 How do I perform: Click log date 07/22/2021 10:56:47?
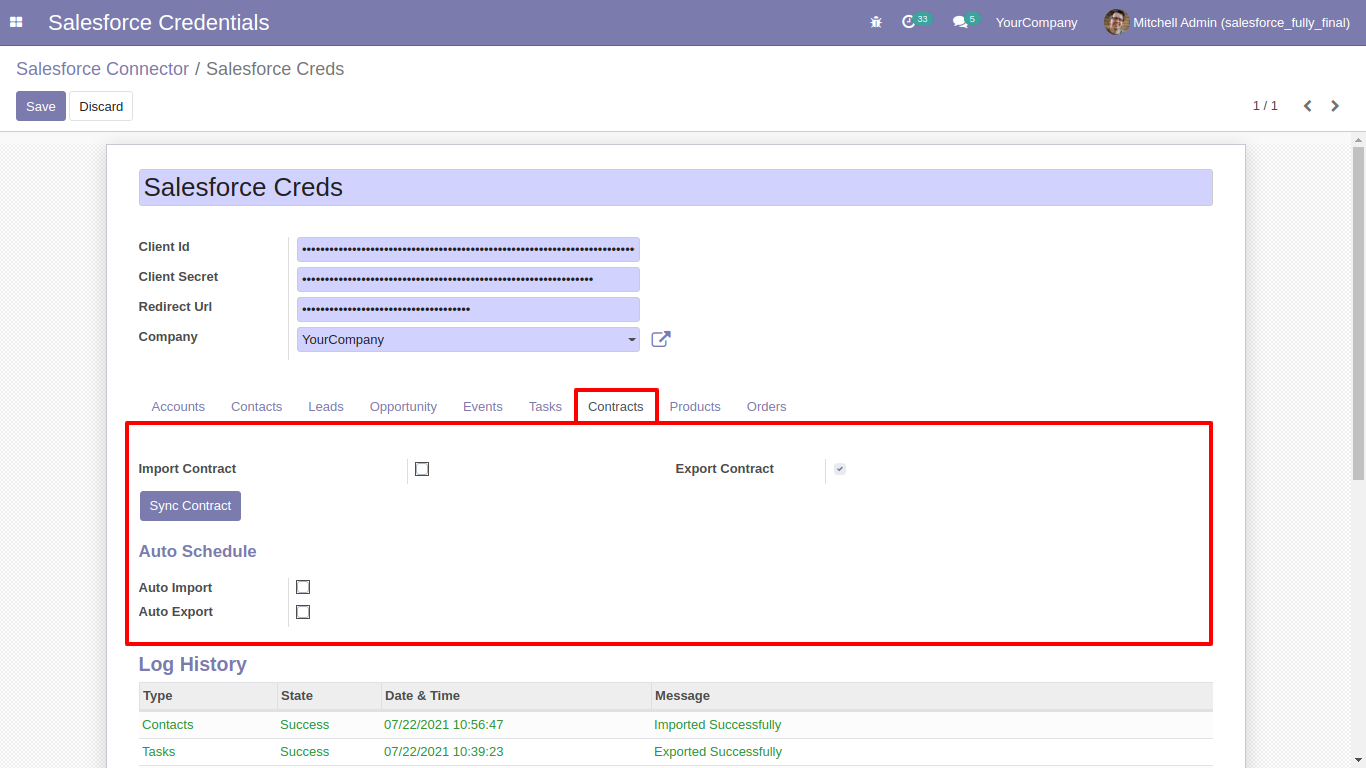click(444, 725)
